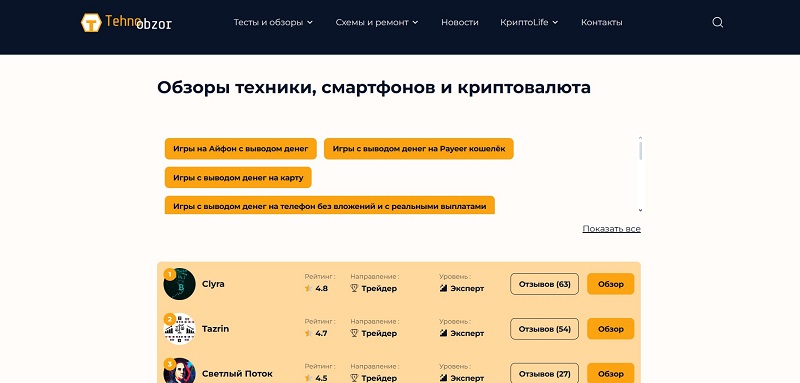Viewport: 800px width, 383px height.
Task: Click the rank 3 badge on Светлый Поток
Action: tap(169, 365)
